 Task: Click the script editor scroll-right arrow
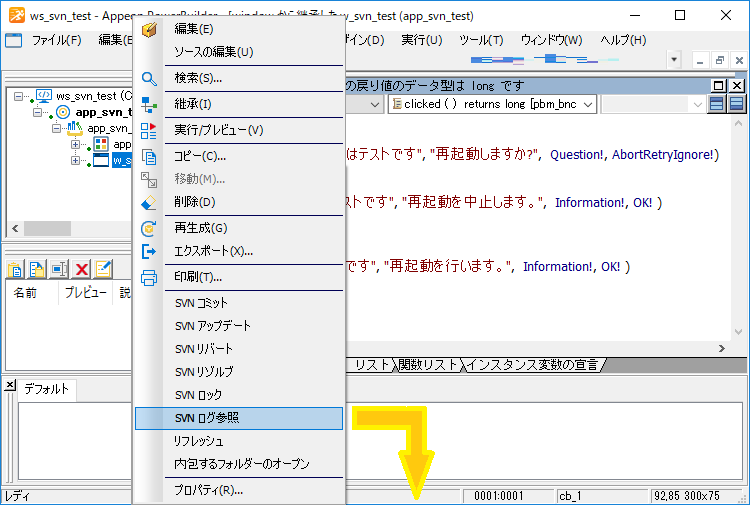[x=722, y=349]
